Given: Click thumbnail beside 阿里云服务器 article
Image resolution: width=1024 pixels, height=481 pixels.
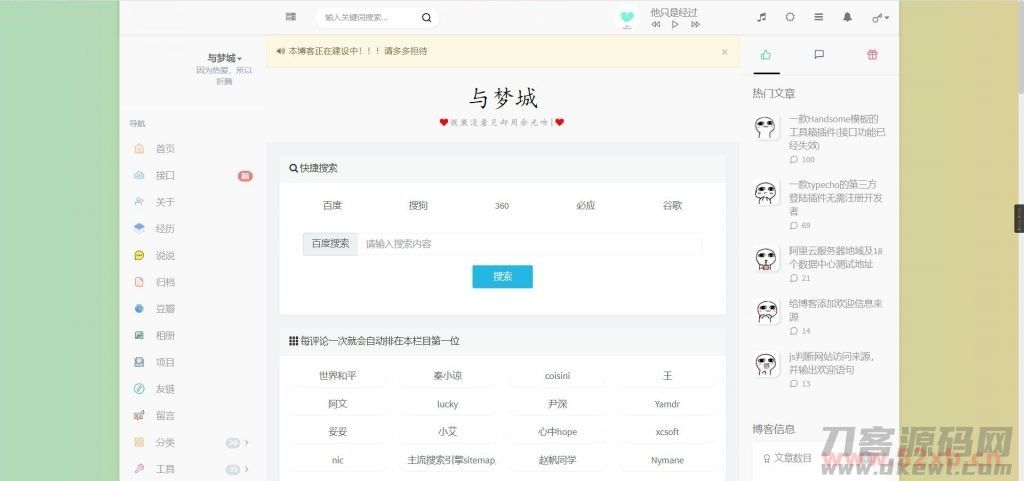Looking at the screenshot, I should tap(766, 258).
